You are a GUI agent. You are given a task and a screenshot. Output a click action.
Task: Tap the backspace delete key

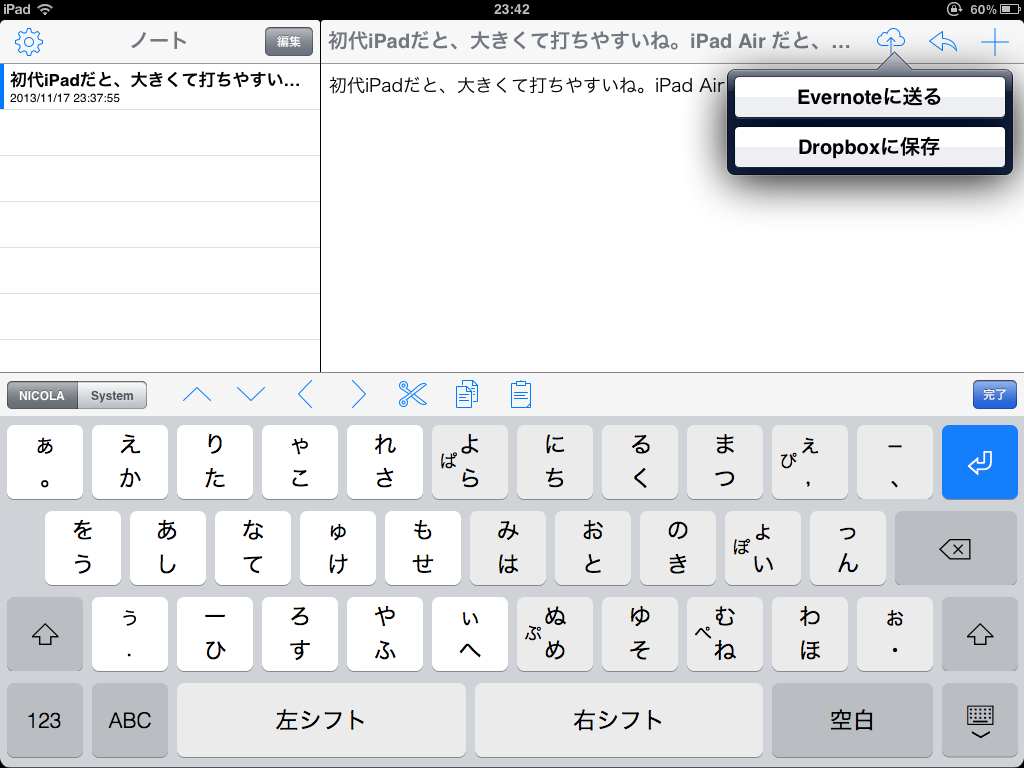956,548
